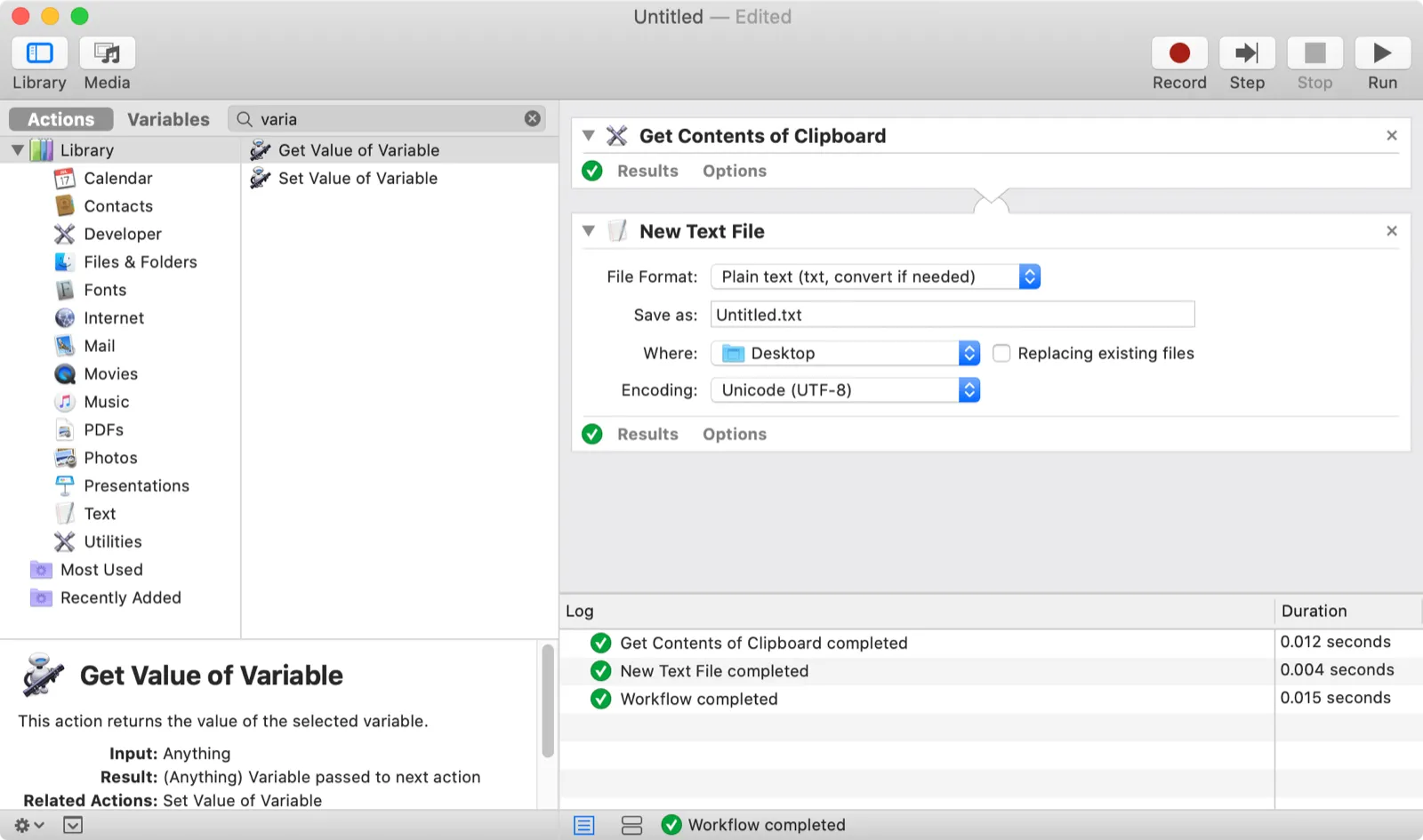Switch to the Actions tab
This screenshot has height=840, width=1423.
60,119
